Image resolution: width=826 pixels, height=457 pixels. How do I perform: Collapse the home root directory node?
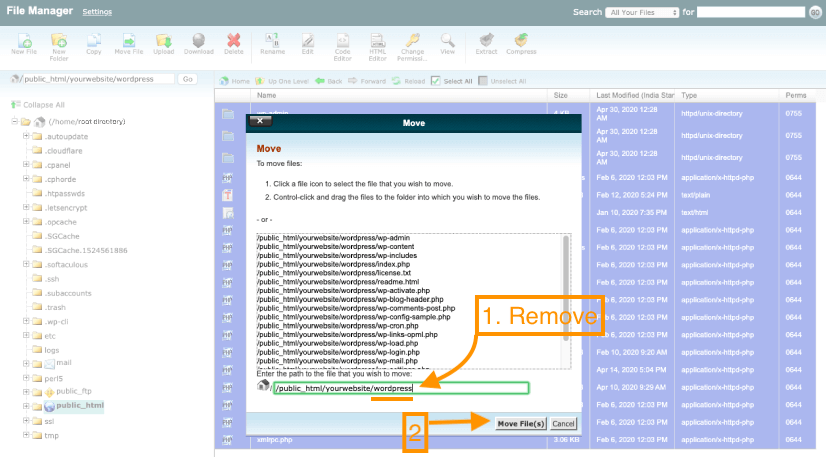pyautogui.click(x=15, y=121)
